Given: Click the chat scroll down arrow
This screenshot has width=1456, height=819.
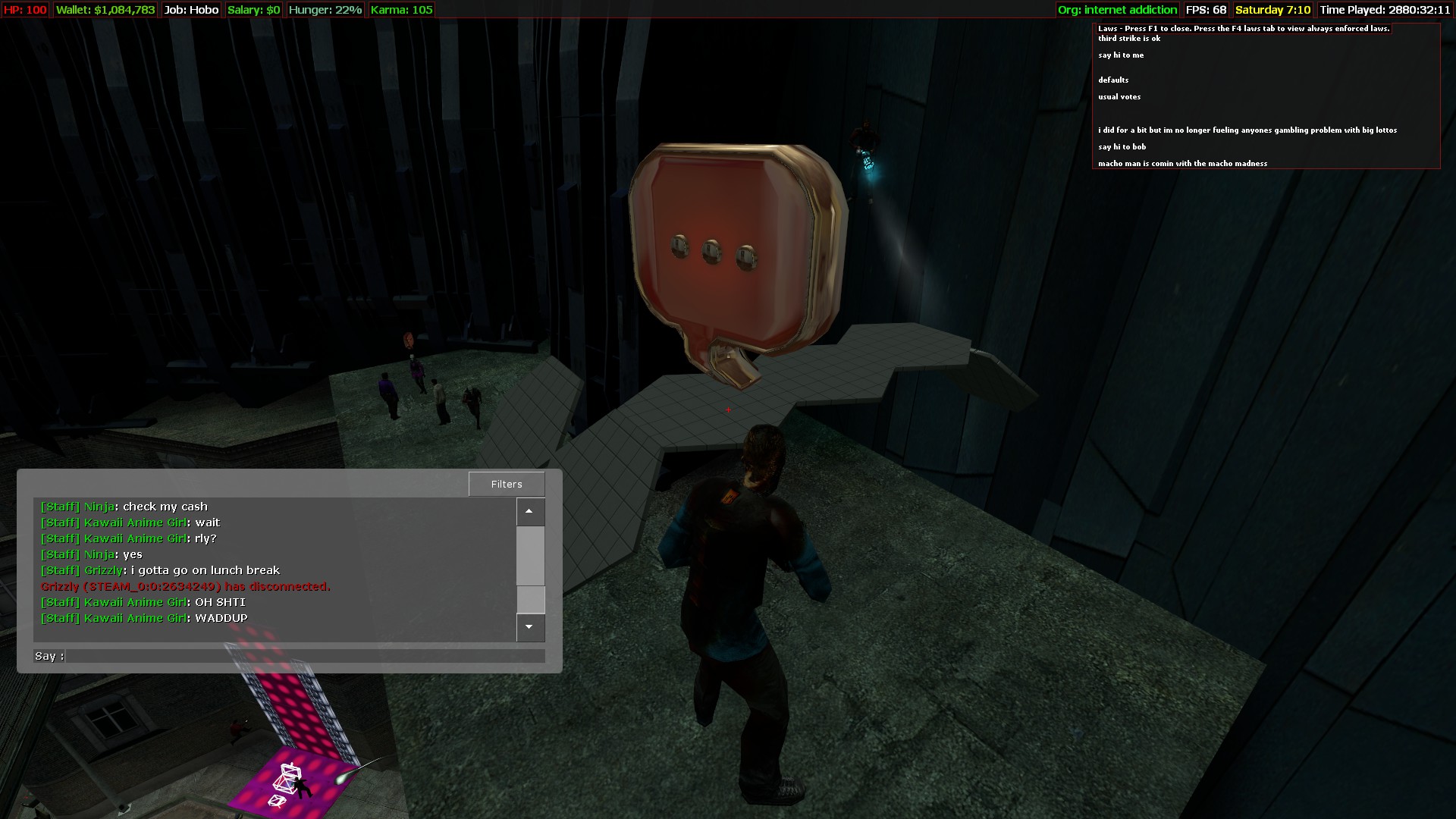Looking at the screenshot, I should click(529, 627).
